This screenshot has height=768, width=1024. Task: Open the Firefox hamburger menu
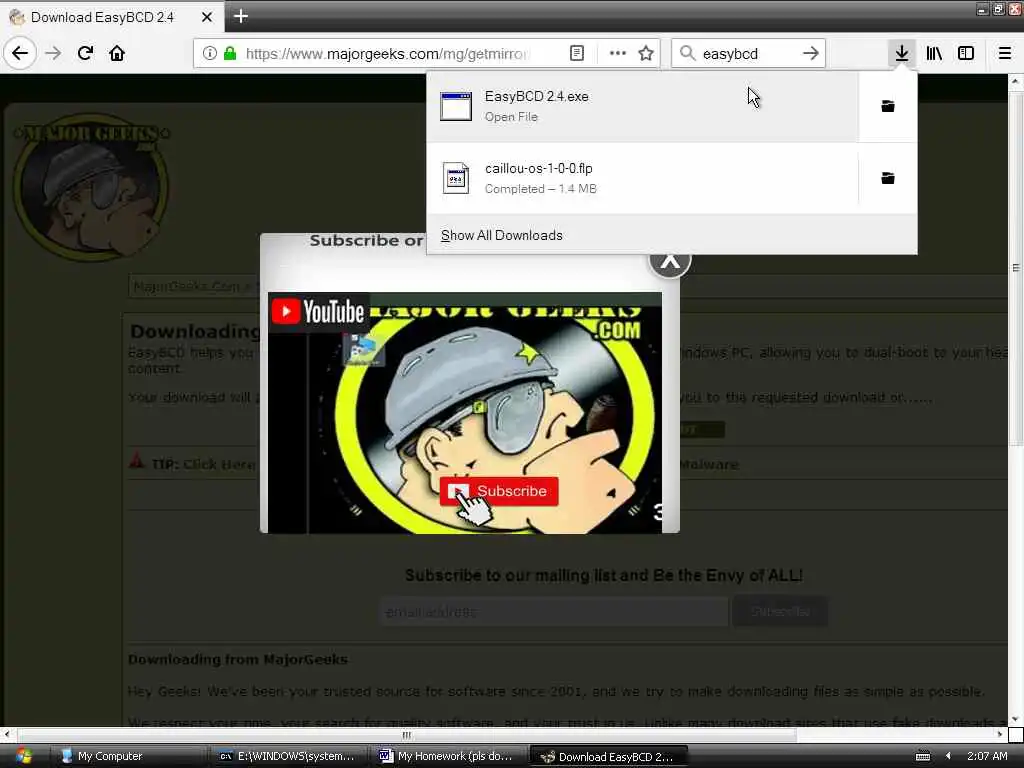[x=1004, y=53]
